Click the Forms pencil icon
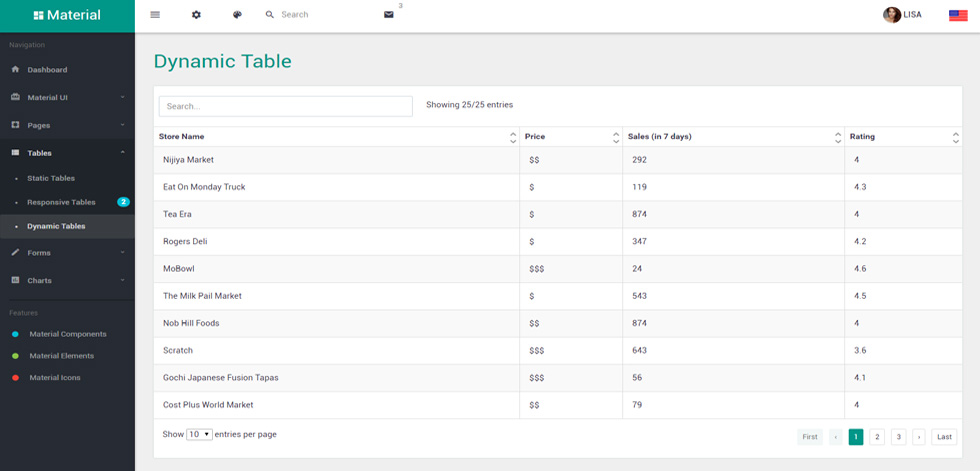The image size is (980, 471). click(16, 252)
